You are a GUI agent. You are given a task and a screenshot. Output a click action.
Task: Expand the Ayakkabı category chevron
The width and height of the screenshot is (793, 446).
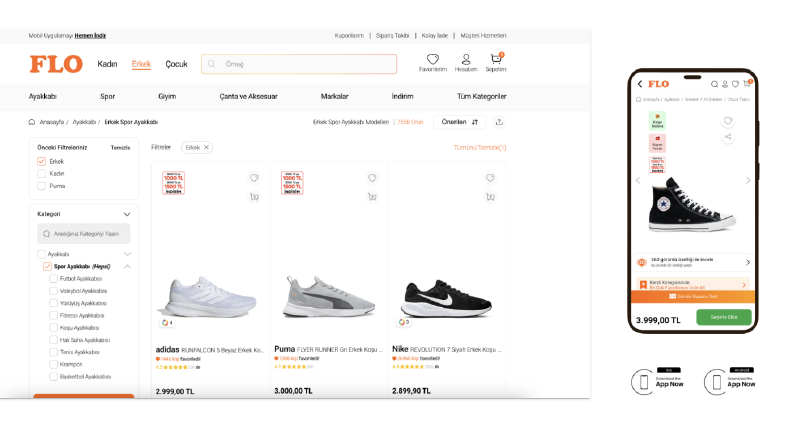[127, 254]
